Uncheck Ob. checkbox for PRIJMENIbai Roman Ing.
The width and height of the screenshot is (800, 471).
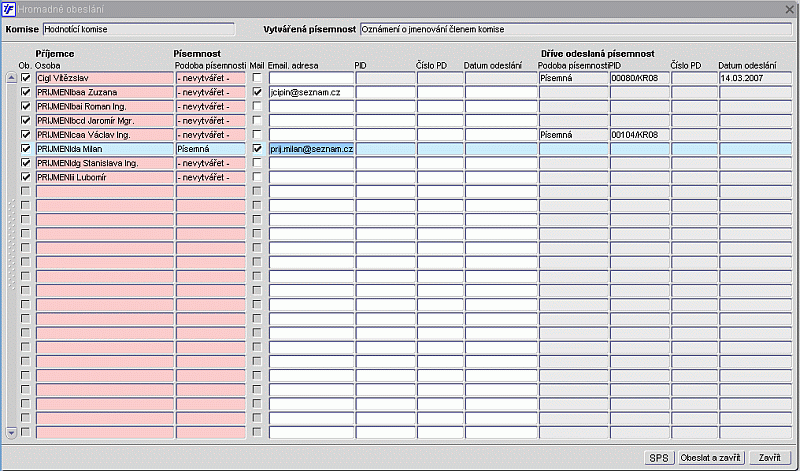pyautogui.click(x=26, y=107)
